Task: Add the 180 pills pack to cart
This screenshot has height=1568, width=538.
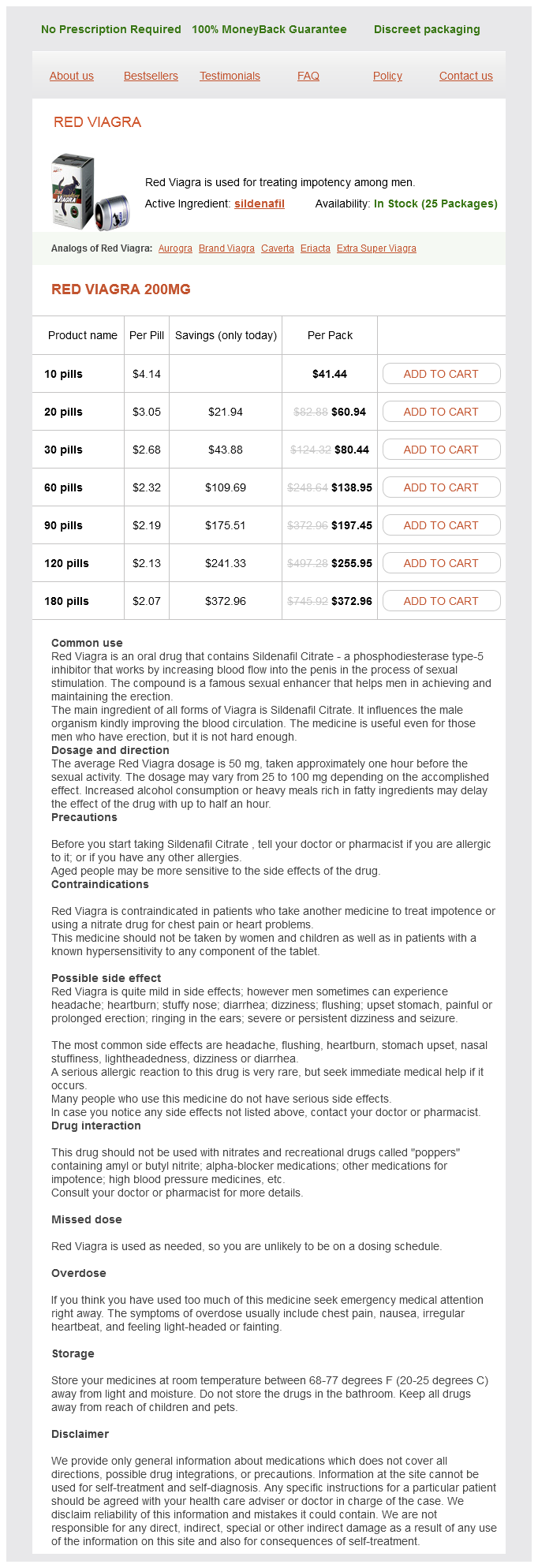Action: point(441,601)
